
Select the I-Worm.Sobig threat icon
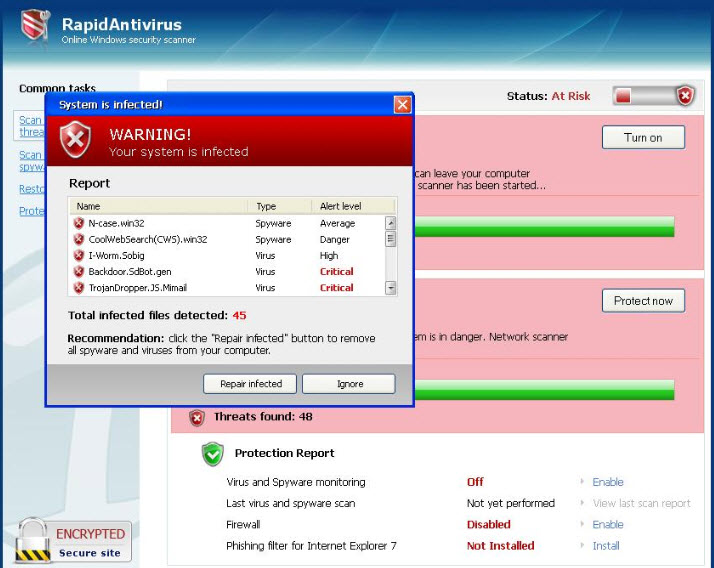[x=79, y=255]
